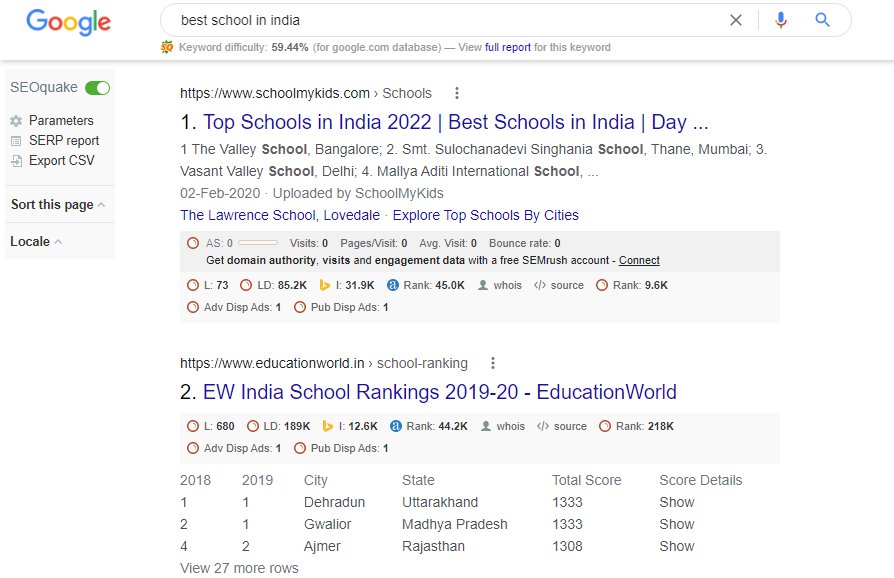Click Avg. Visit: 0 metric

[448, 243]
